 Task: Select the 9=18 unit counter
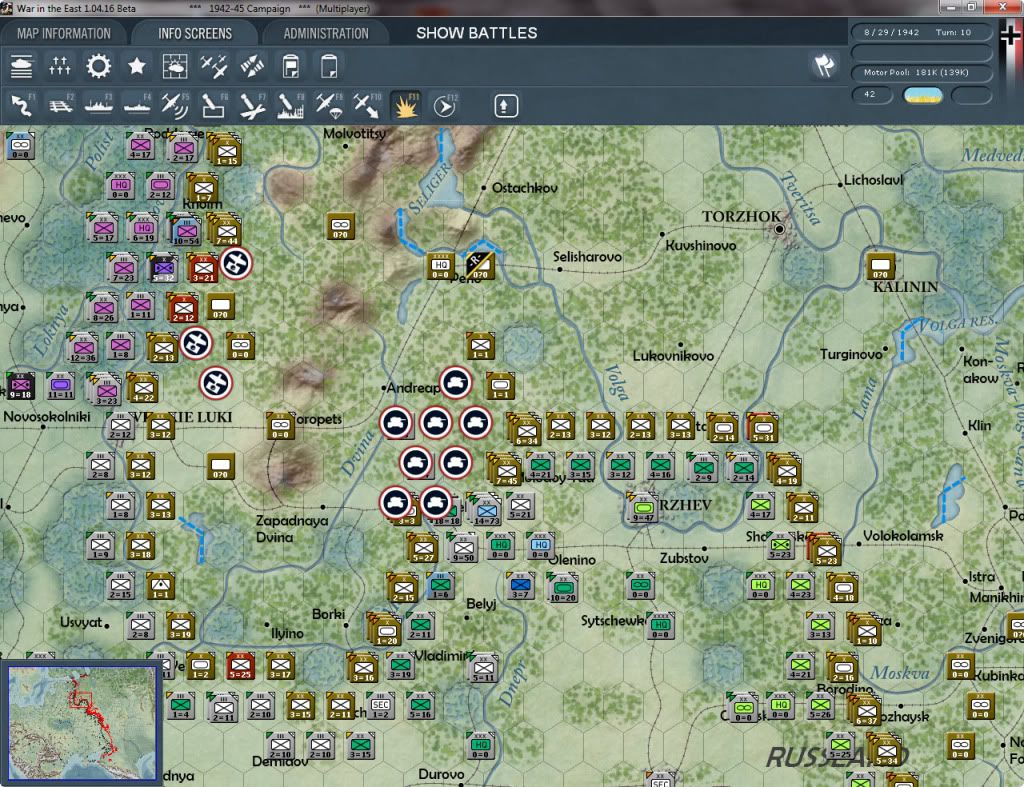(x=20, y=387)
